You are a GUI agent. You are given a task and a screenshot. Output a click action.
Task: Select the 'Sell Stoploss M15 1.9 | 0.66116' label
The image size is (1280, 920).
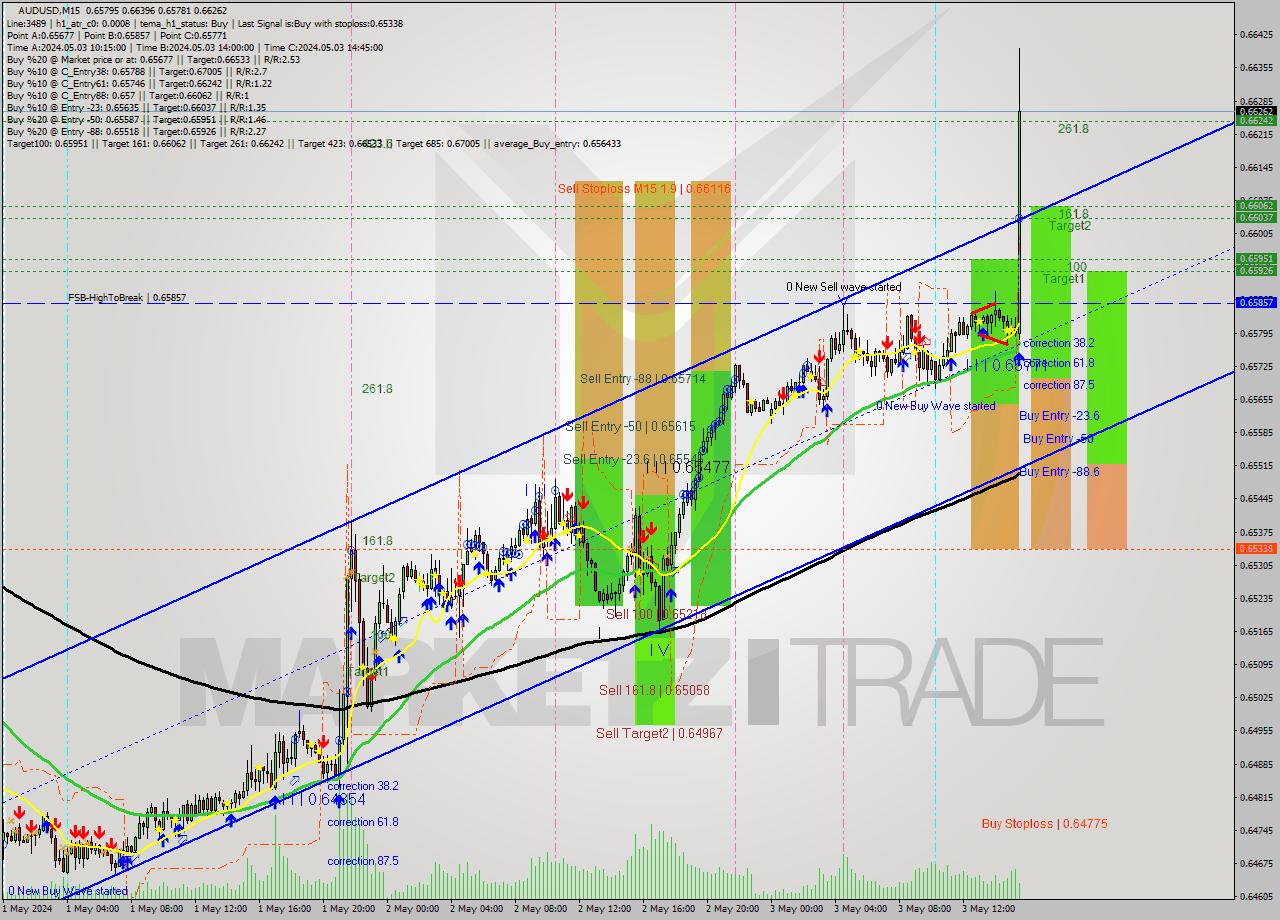point(644,188)
